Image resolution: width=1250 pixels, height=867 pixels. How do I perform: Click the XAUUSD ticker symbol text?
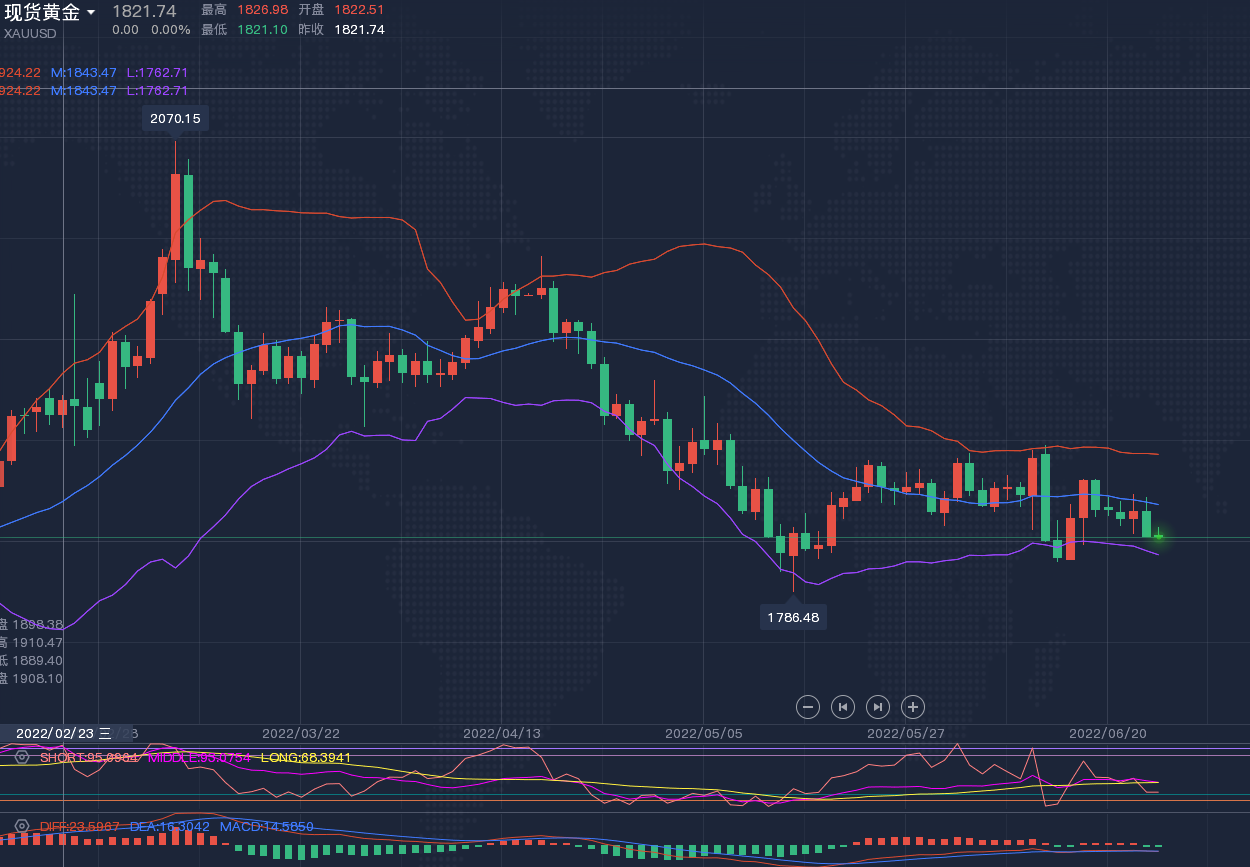[30, 33]
